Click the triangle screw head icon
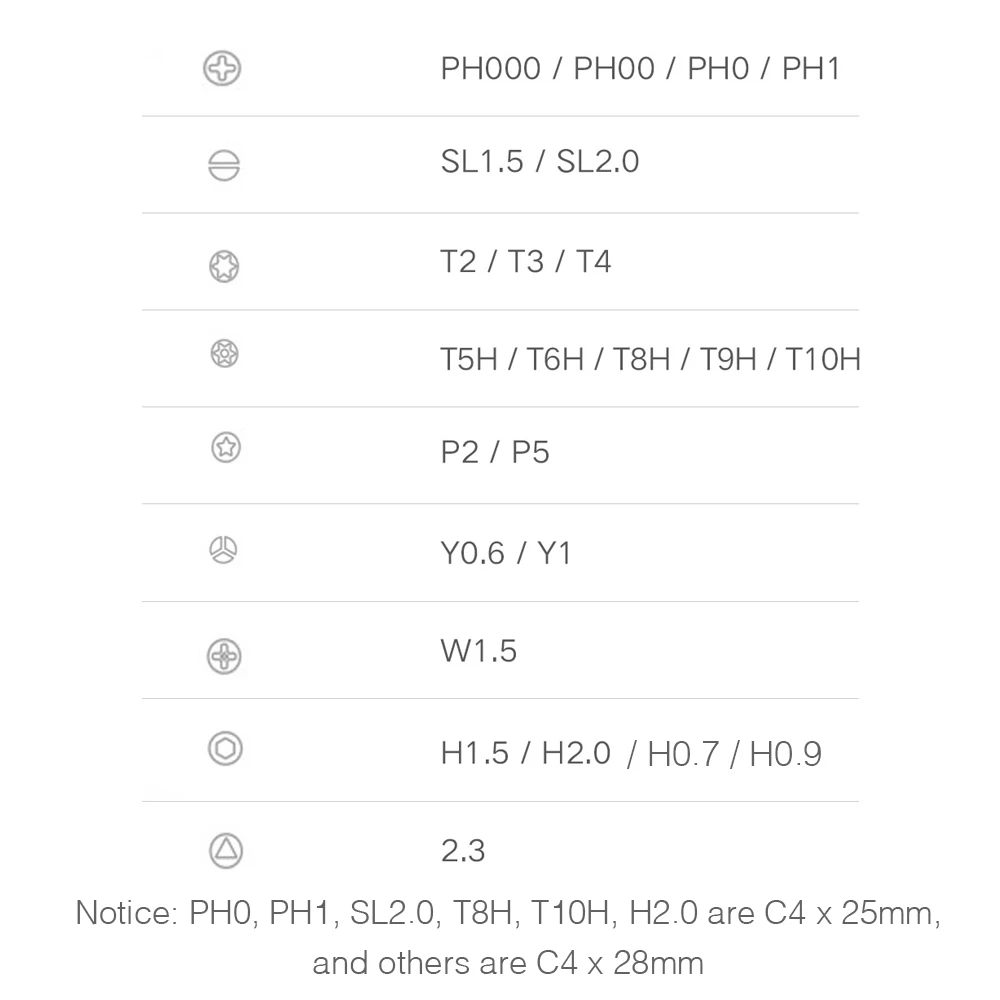The image size is (1000, 1000). (225, 850)
